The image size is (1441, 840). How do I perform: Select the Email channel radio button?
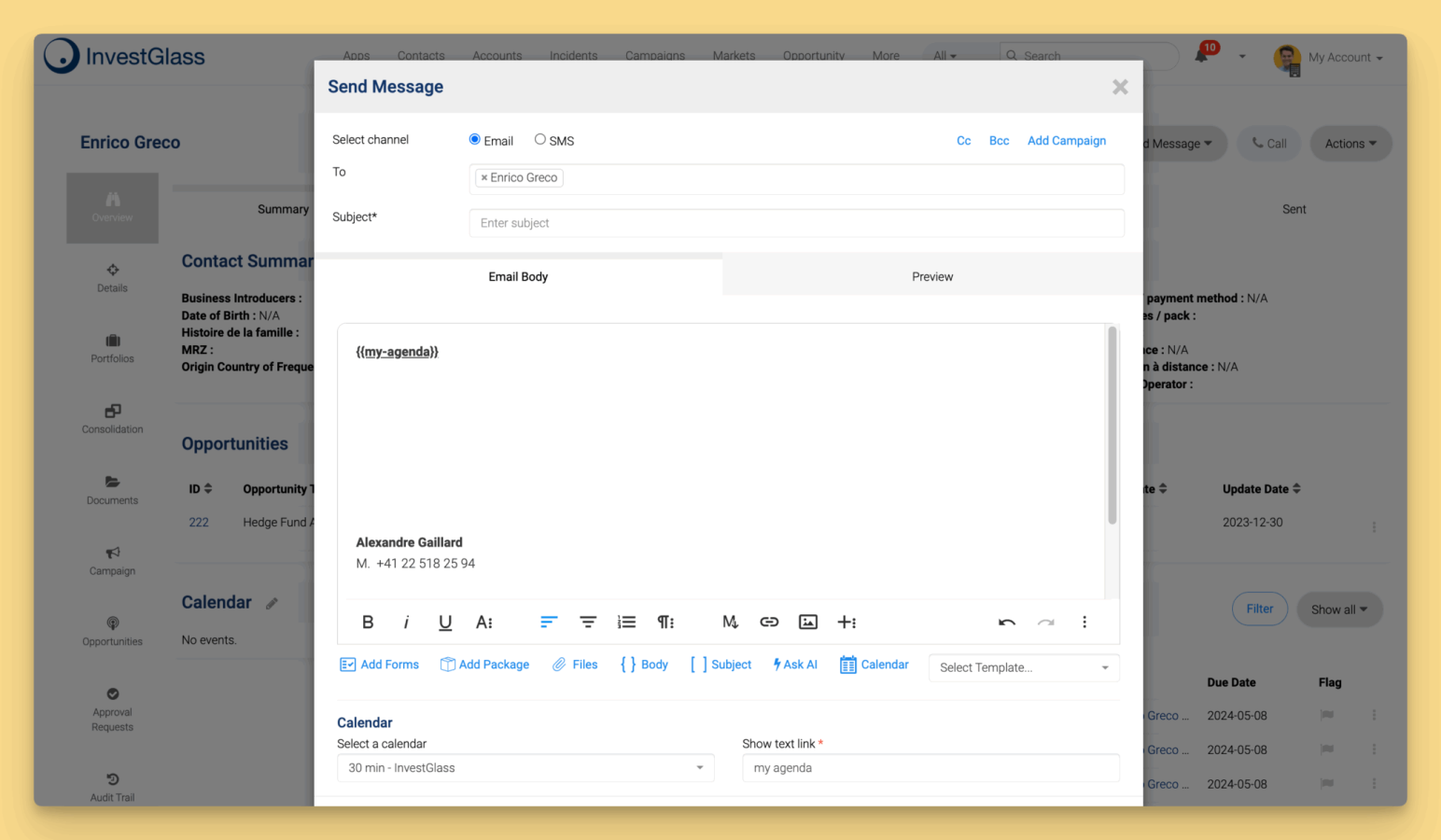475,139
